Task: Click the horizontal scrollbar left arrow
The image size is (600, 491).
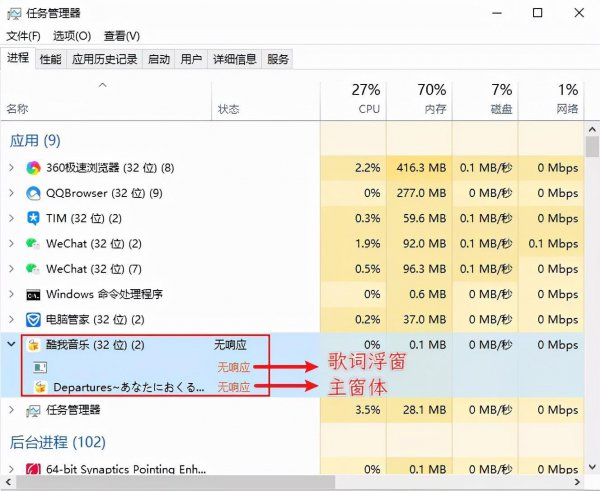Action: coord(8,482)
